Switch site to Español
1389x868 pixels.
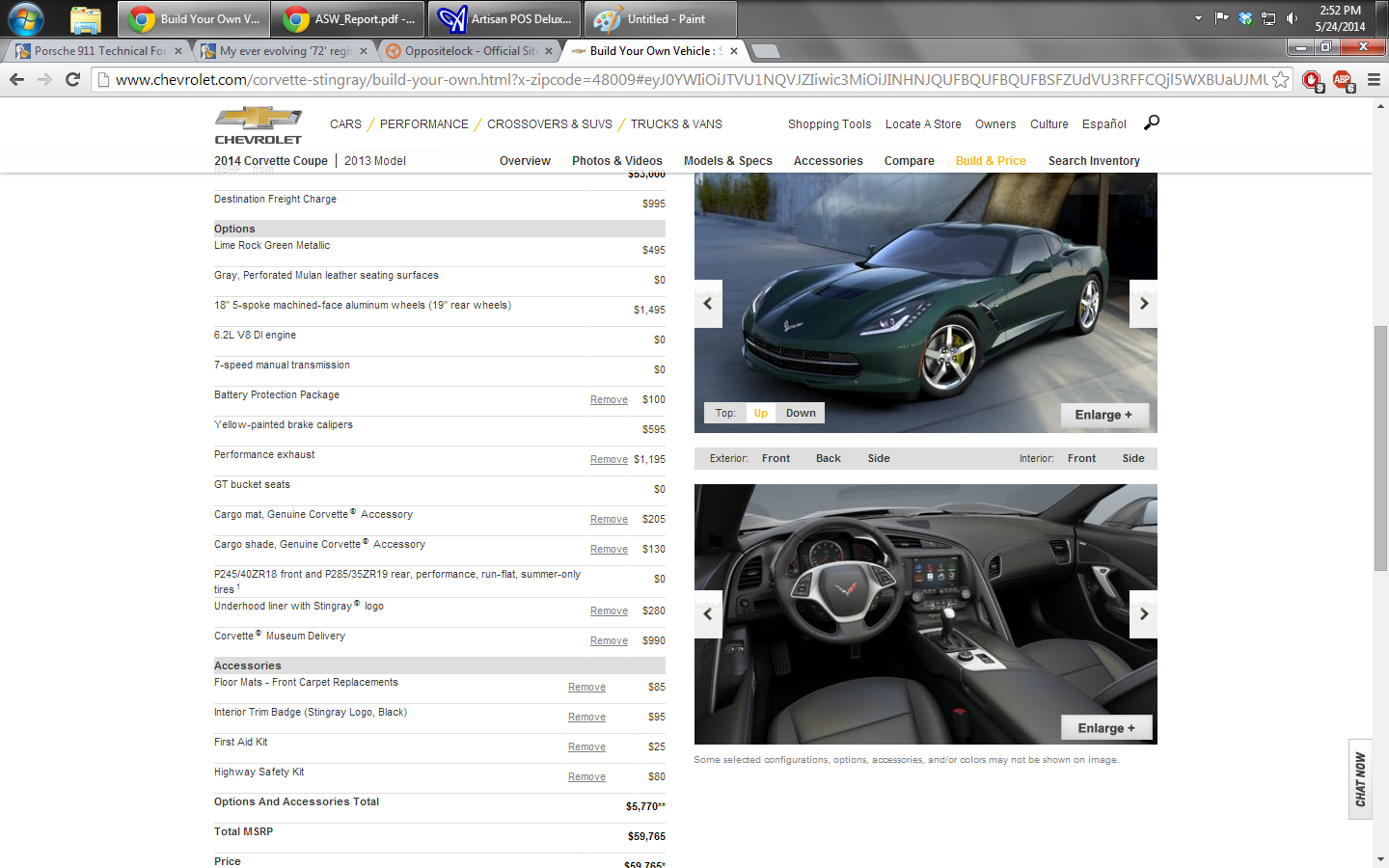(x=1104, y=124)
